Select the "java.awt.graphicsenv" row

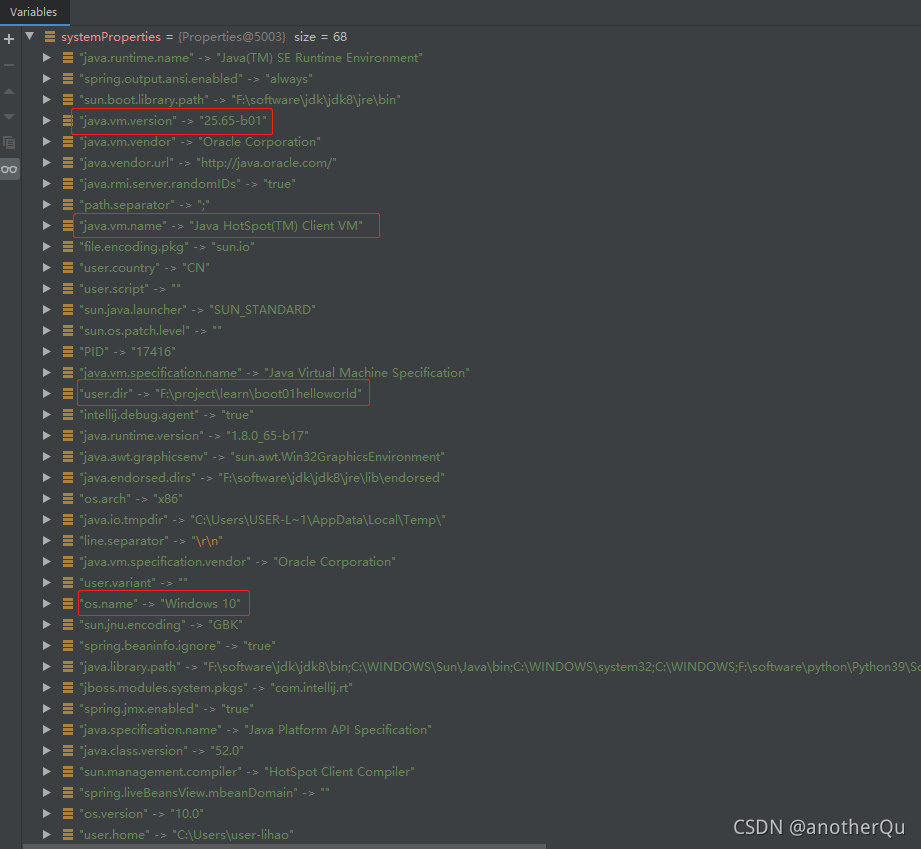point(262,457)
